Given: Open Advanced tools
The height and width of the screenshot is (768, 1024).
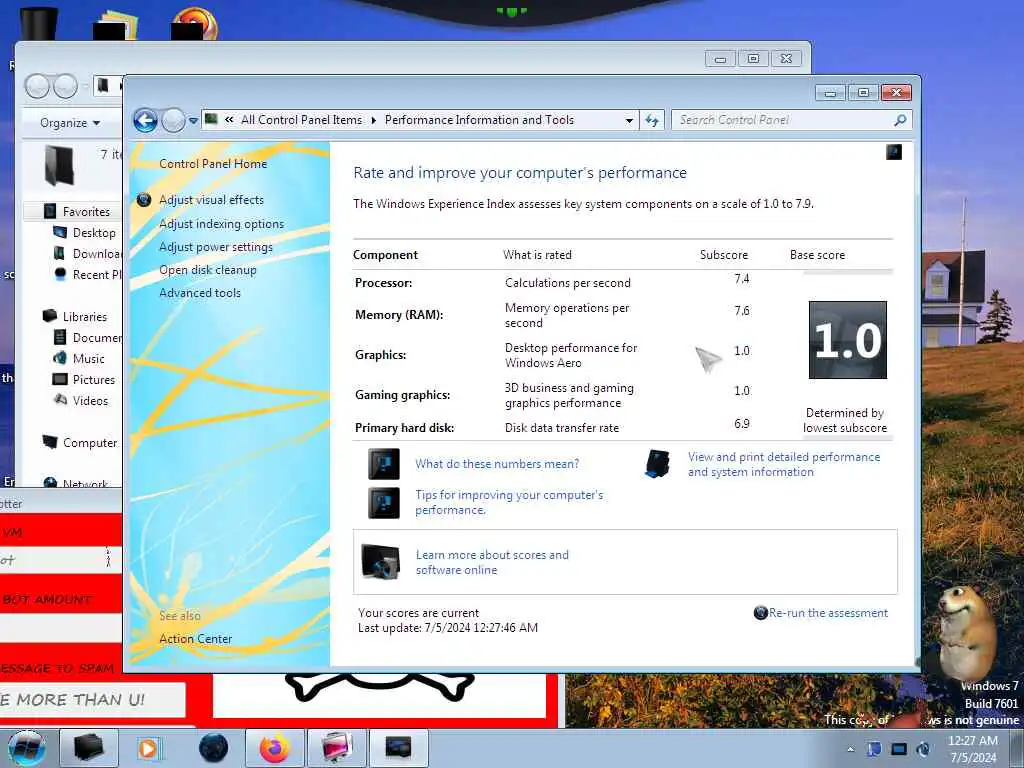Looking at the screenshot, I should (200, 293).
